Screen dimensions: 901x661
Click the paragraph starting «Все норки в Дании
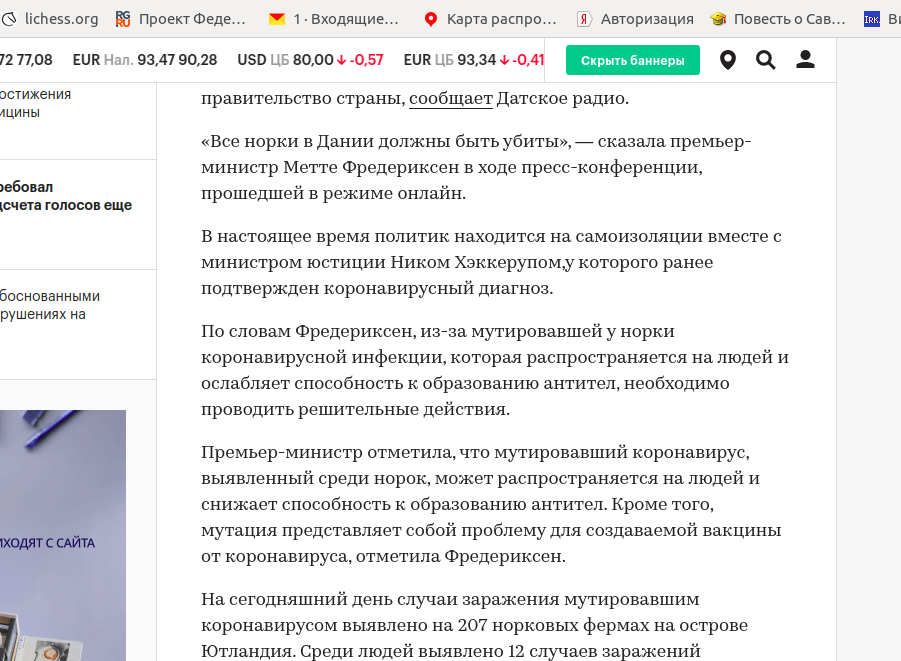(476, 167)
